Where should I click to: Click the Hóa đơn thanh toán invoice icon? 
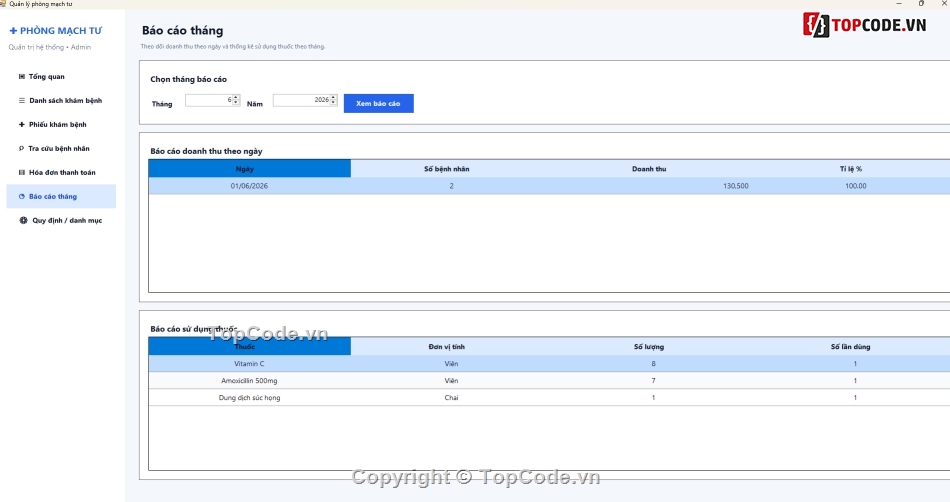pyautogui.click(x=22, y=173)
